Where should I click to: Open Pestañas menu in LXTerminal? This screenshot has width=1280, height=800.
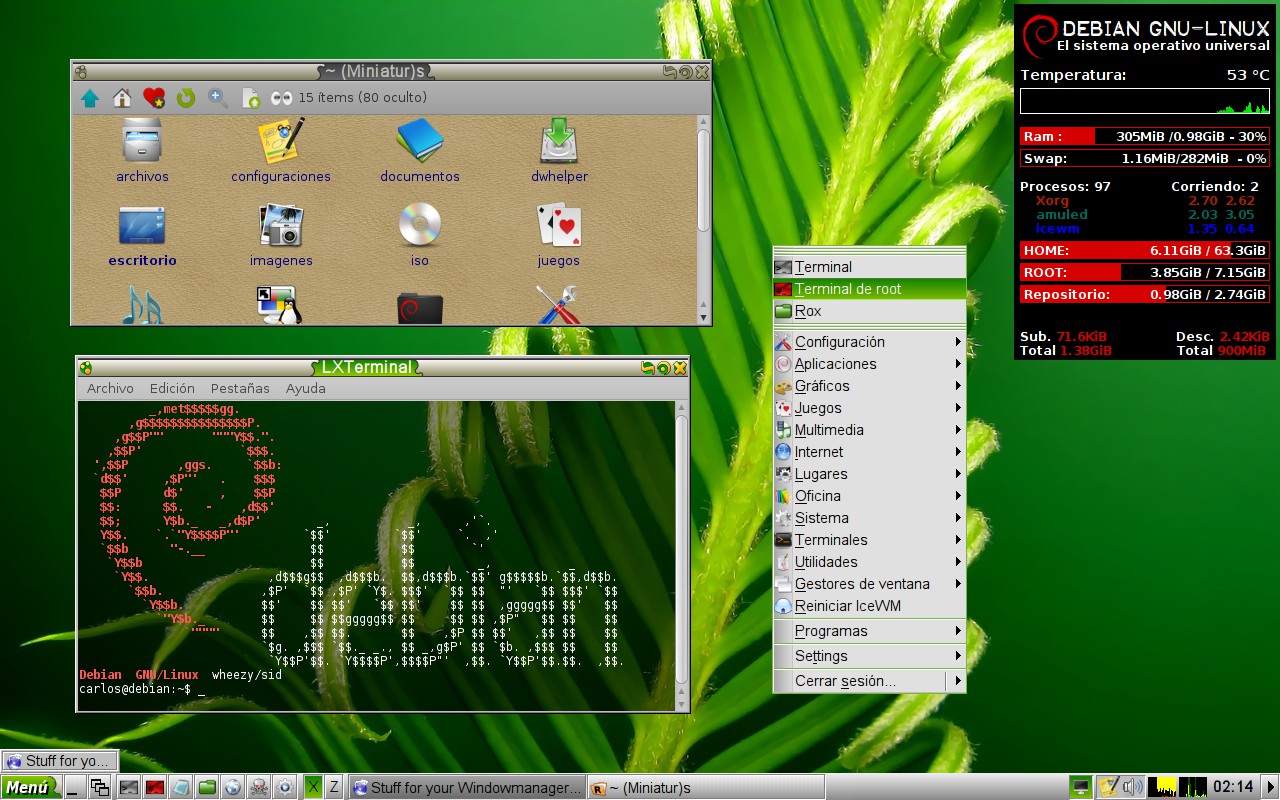coord(240,388)
